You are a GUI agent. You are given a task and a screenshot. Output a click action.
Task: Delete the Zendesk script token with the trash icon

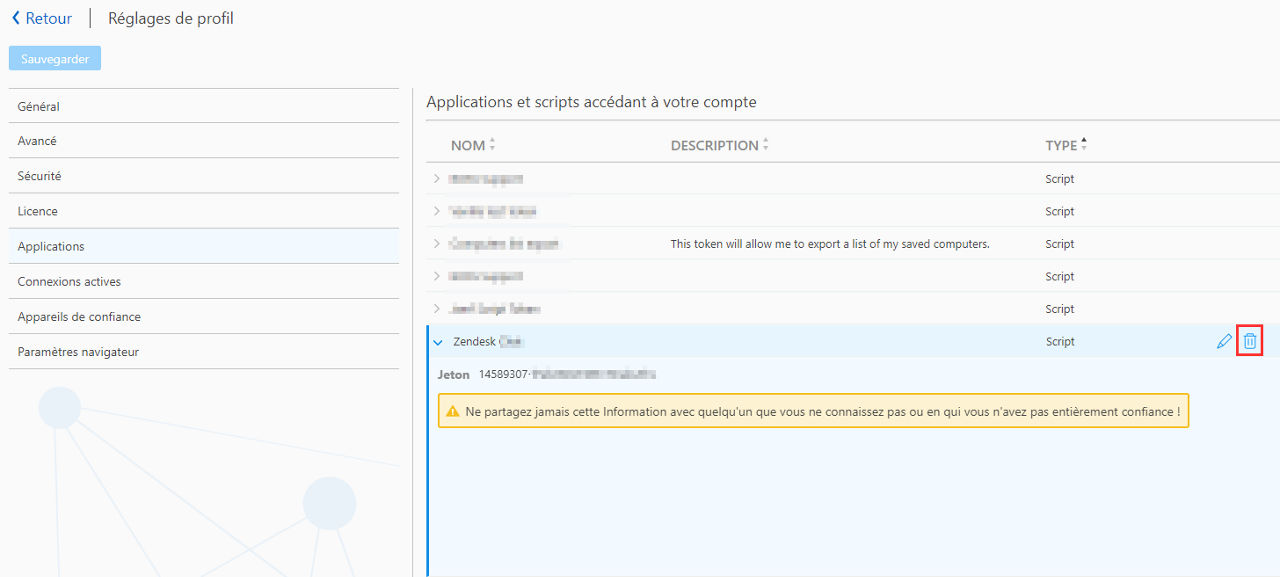1249,342
